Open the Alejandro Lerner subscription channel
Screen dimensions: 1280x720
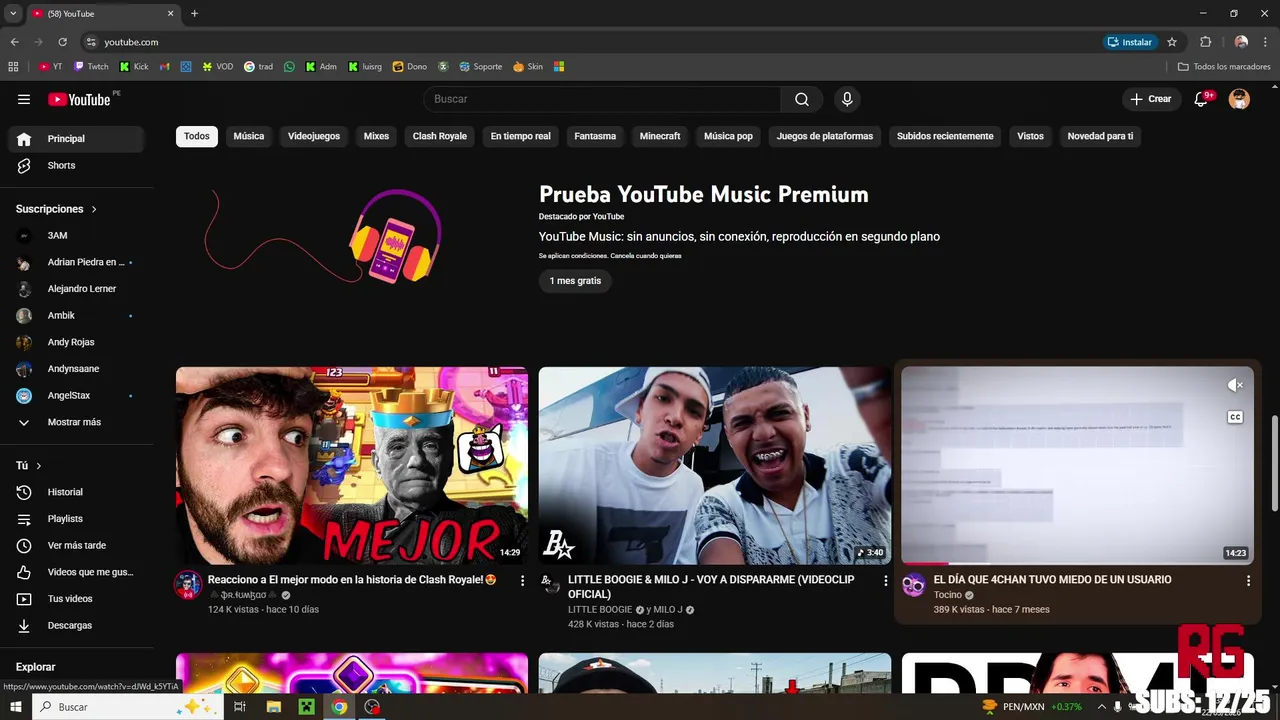76,289
